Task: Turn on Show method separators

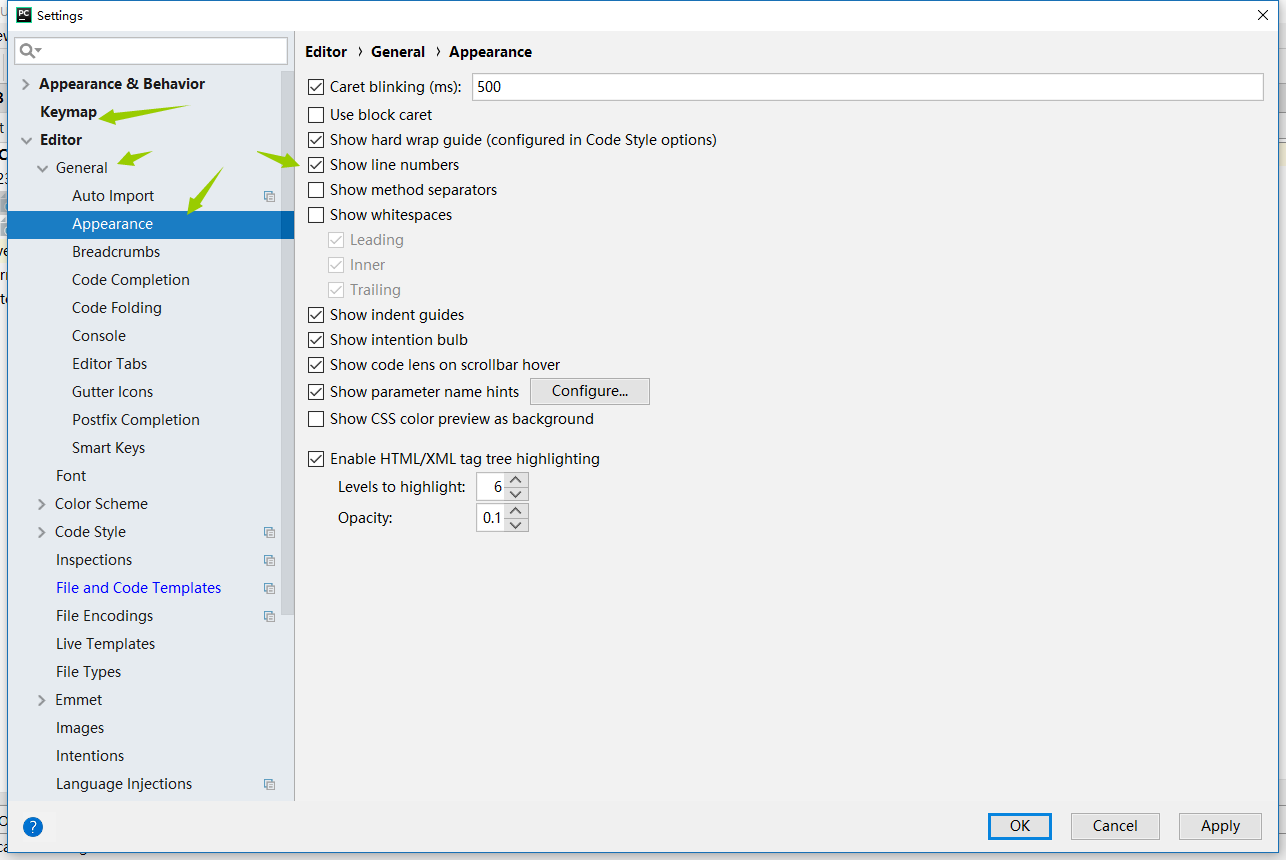Action: coord(316,190)
